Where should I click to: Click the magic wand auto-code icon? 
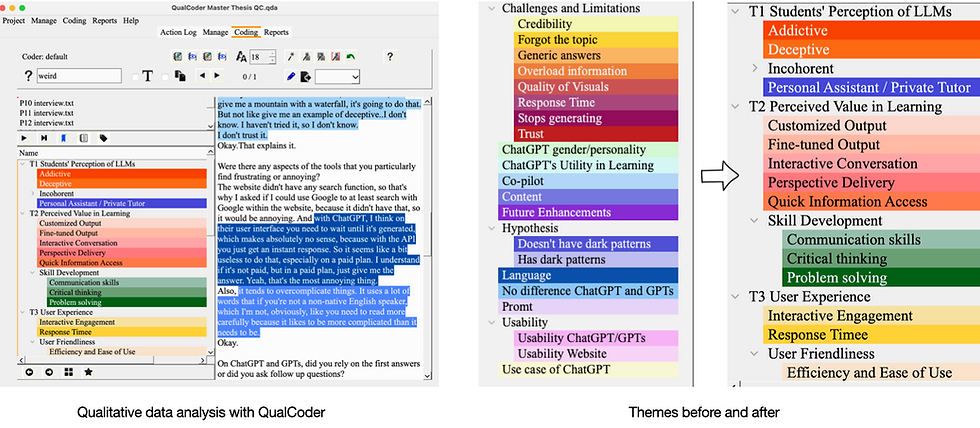tap(291, 57)
